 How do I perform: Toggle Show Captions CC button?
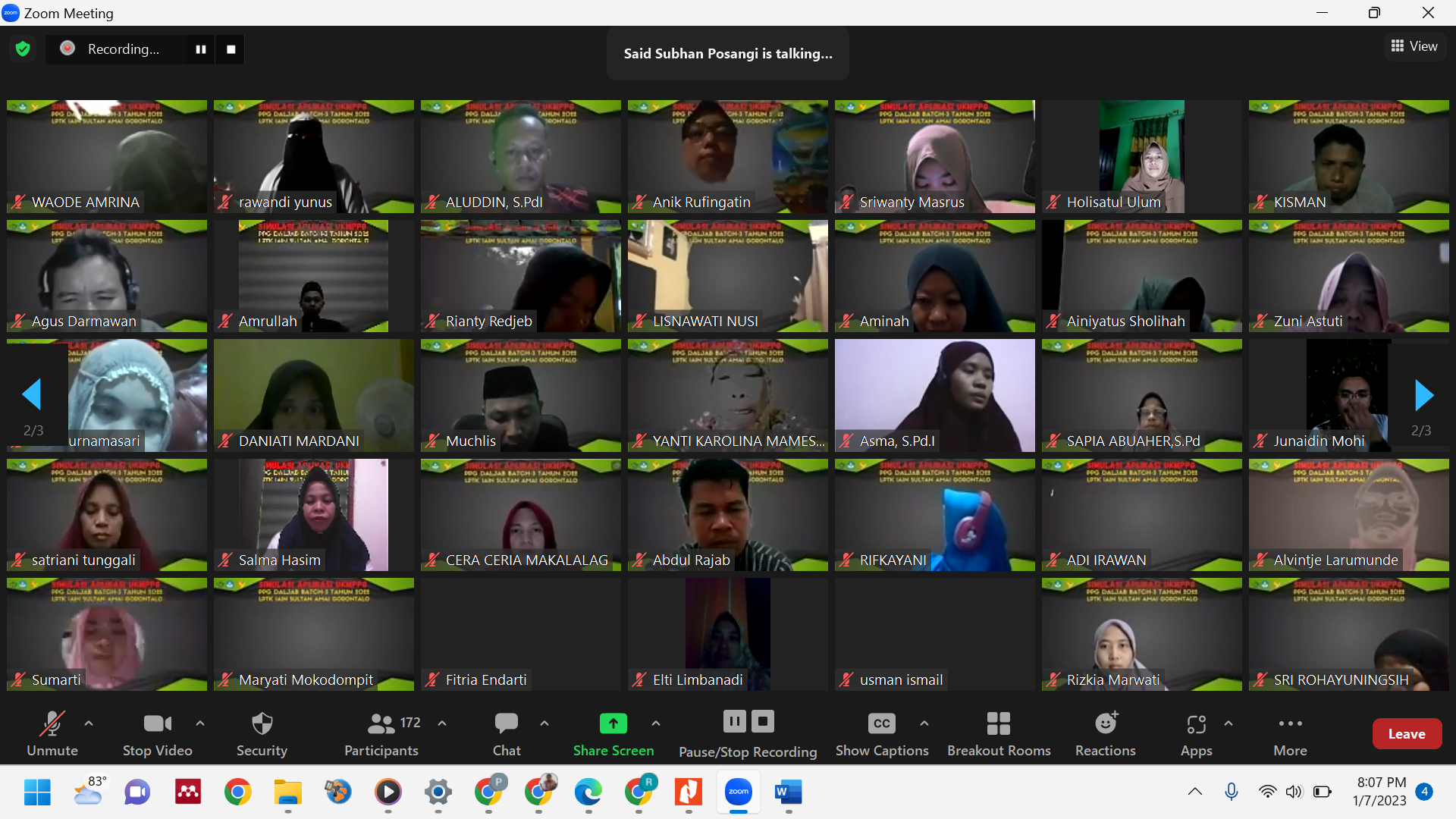point(881,724)
